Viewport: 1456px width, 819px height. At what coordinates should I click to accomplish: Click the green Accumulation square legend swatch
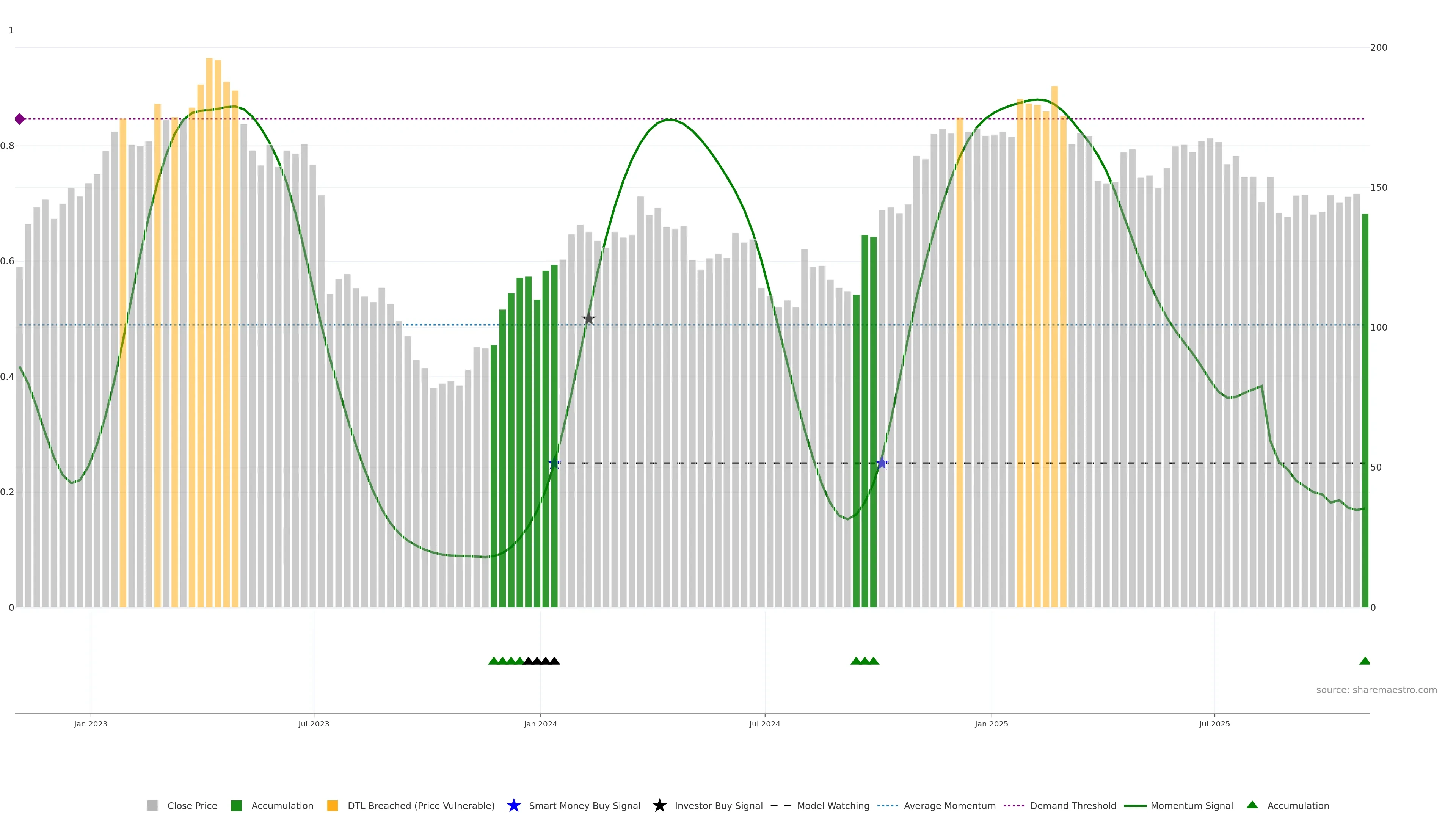tap(236, 805)
